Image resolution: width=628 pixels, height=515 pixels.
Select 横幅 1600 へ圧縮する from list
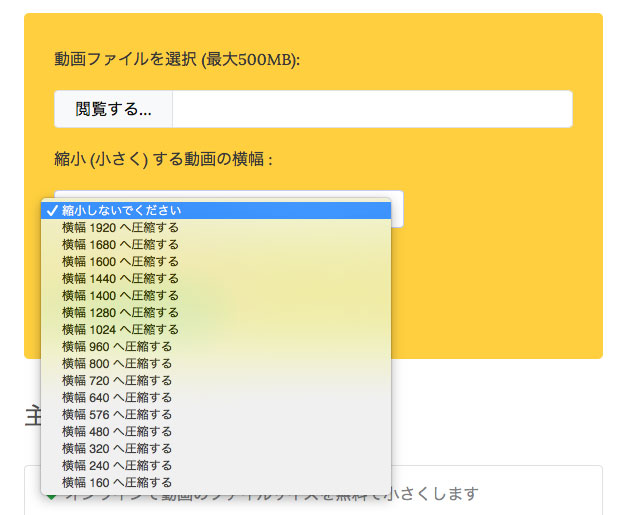pos(120,261)
